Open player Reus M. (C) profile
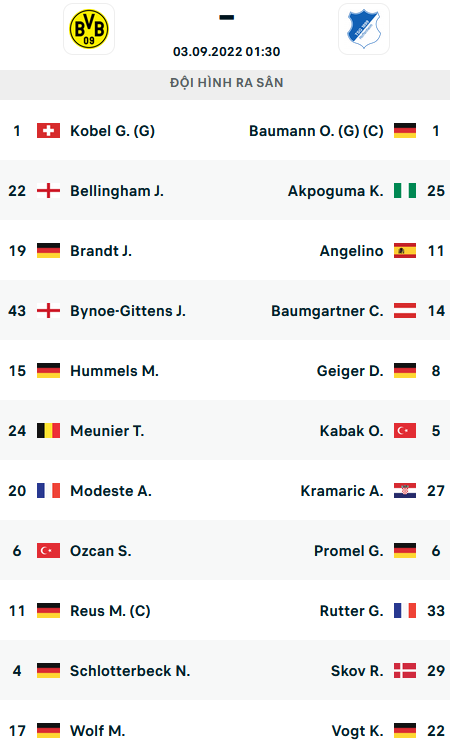 pos(110,611)
